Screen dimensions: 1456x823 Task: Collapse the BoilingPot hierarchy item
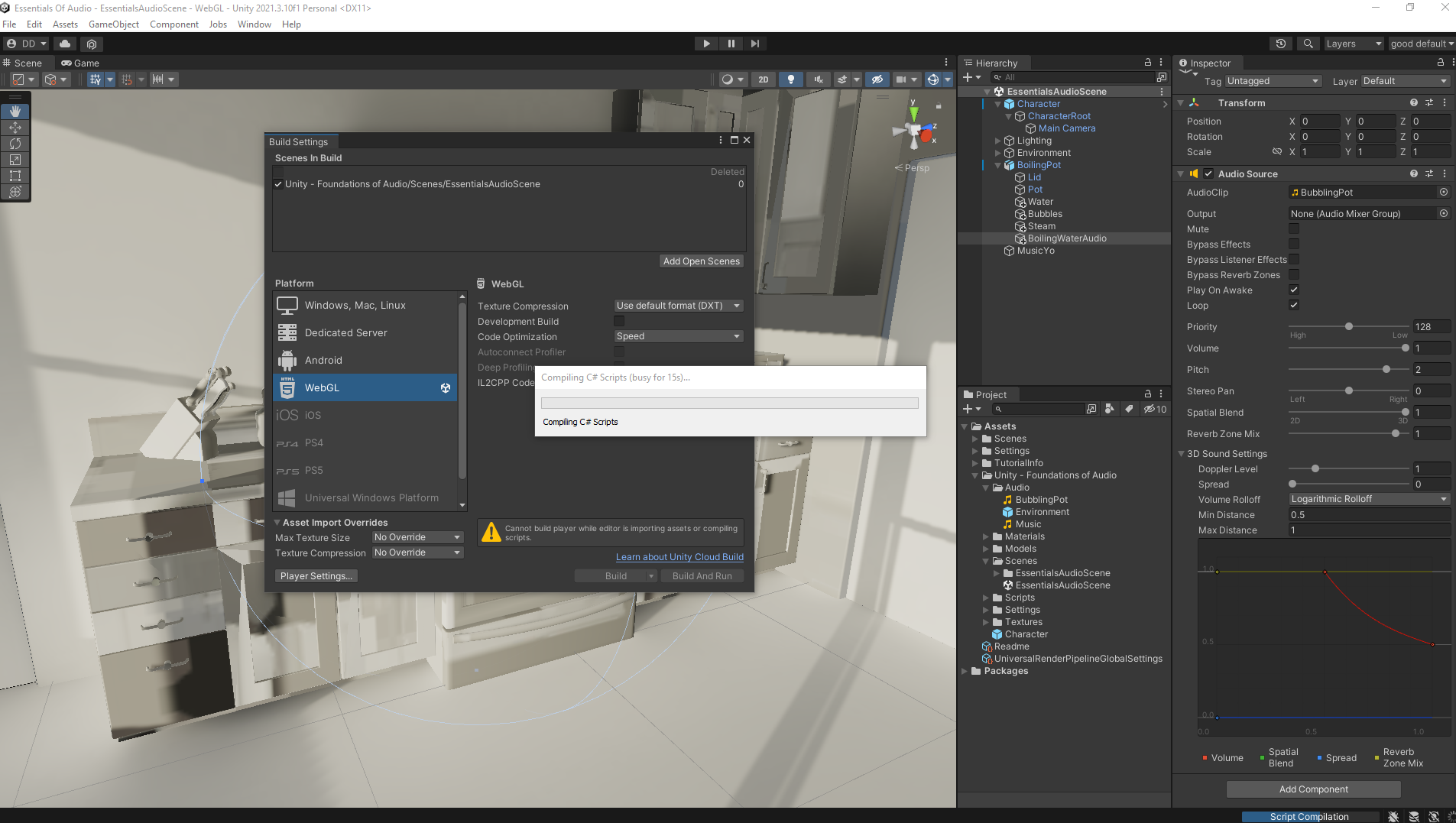pyautogui.click(x=998, y=165)
